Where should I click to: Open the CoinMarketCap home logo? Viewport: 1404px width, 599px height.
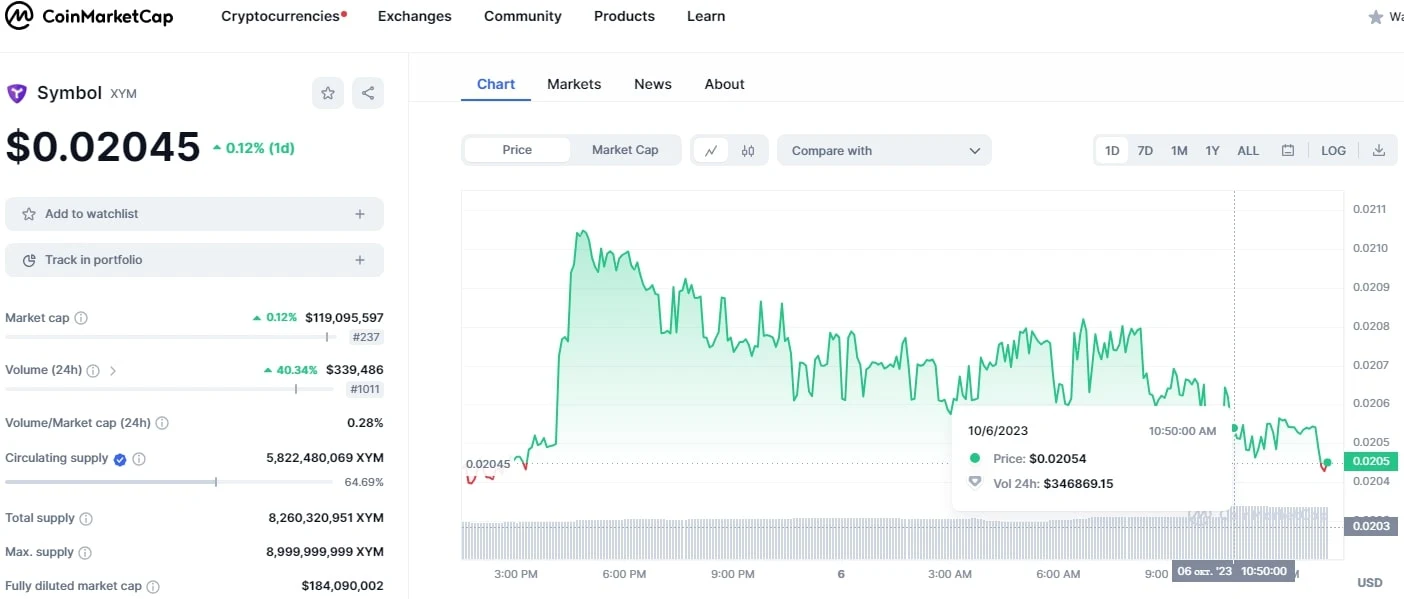pos(89,16)
